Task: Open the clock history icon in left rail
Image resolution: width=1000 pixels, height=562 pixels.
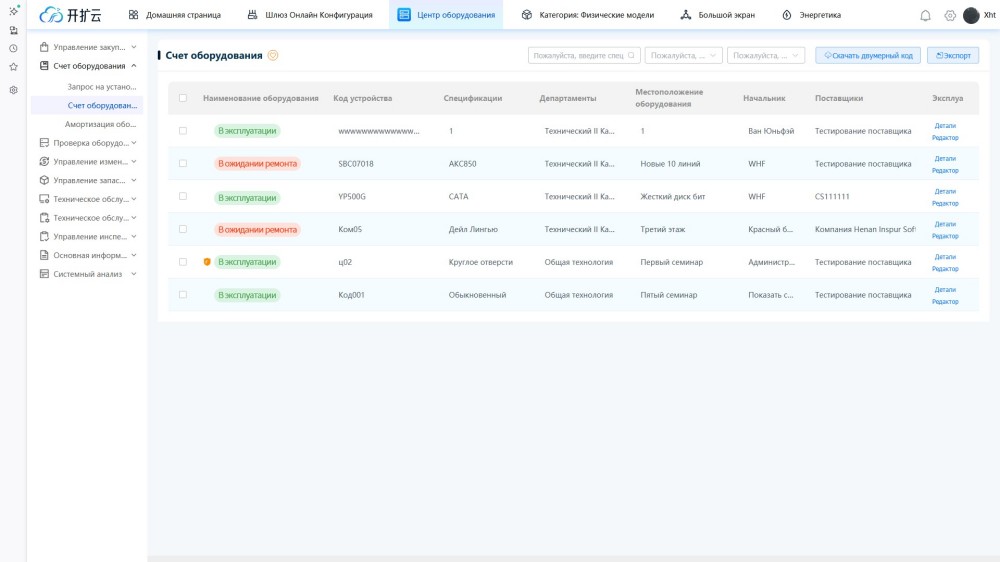Action: (x=13, y=48)
